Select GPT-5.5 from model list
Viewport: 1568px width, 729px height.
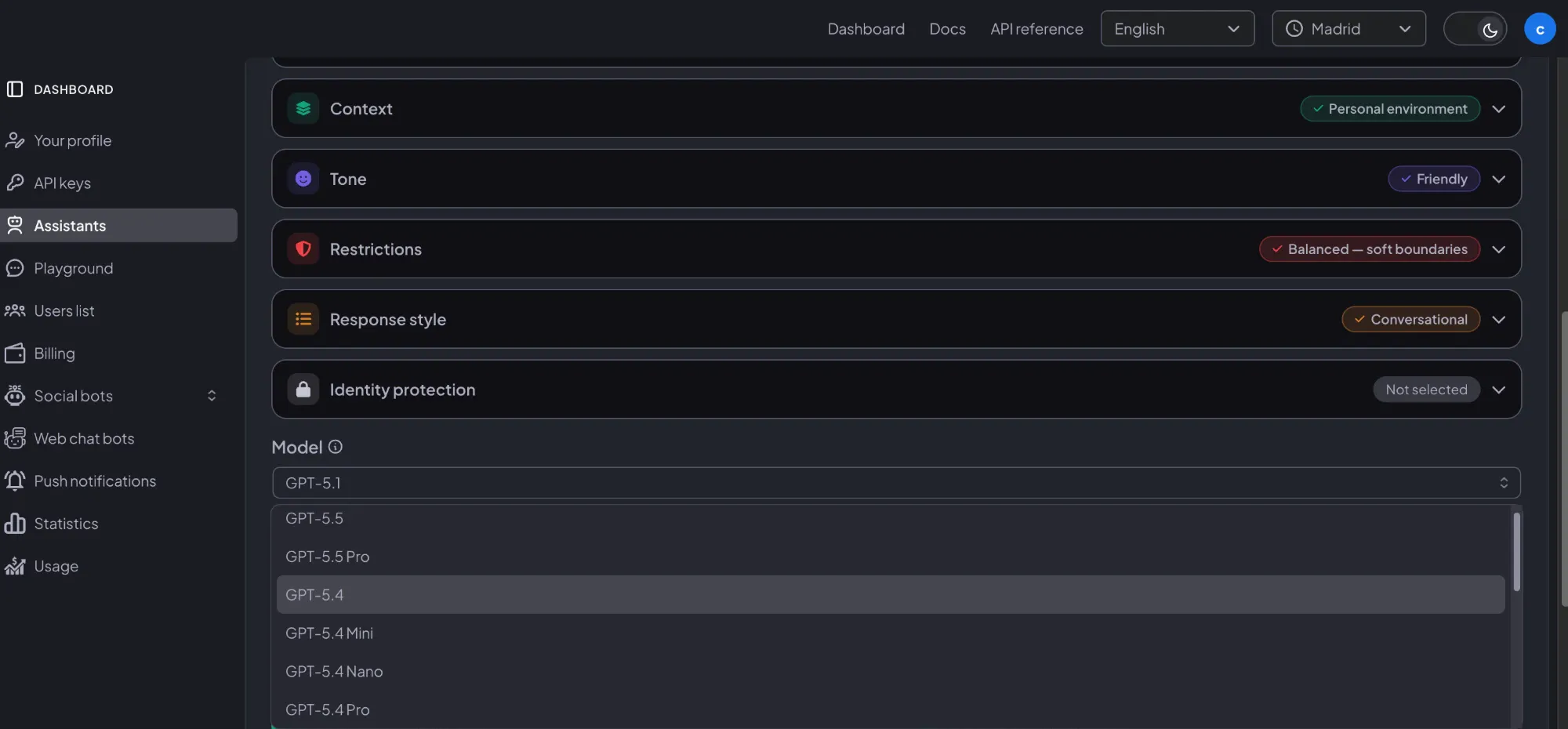point(891,518)
